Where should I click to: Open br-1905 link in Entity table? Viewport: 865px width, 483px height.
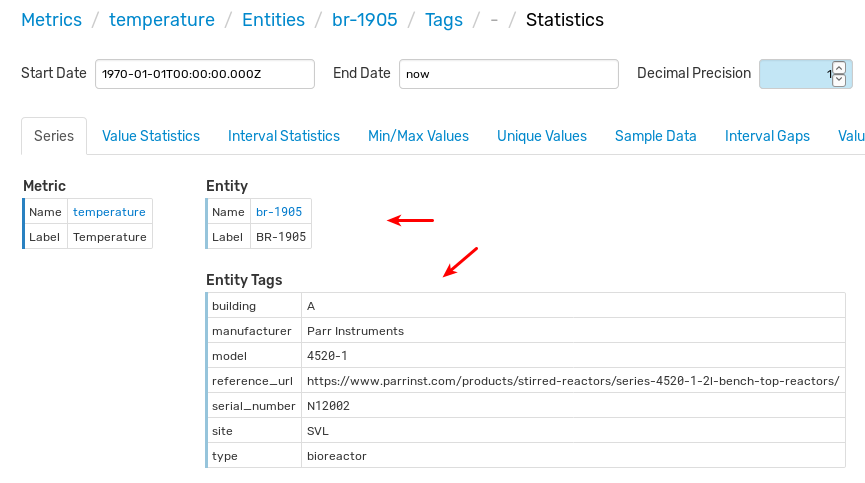(279, 212)
